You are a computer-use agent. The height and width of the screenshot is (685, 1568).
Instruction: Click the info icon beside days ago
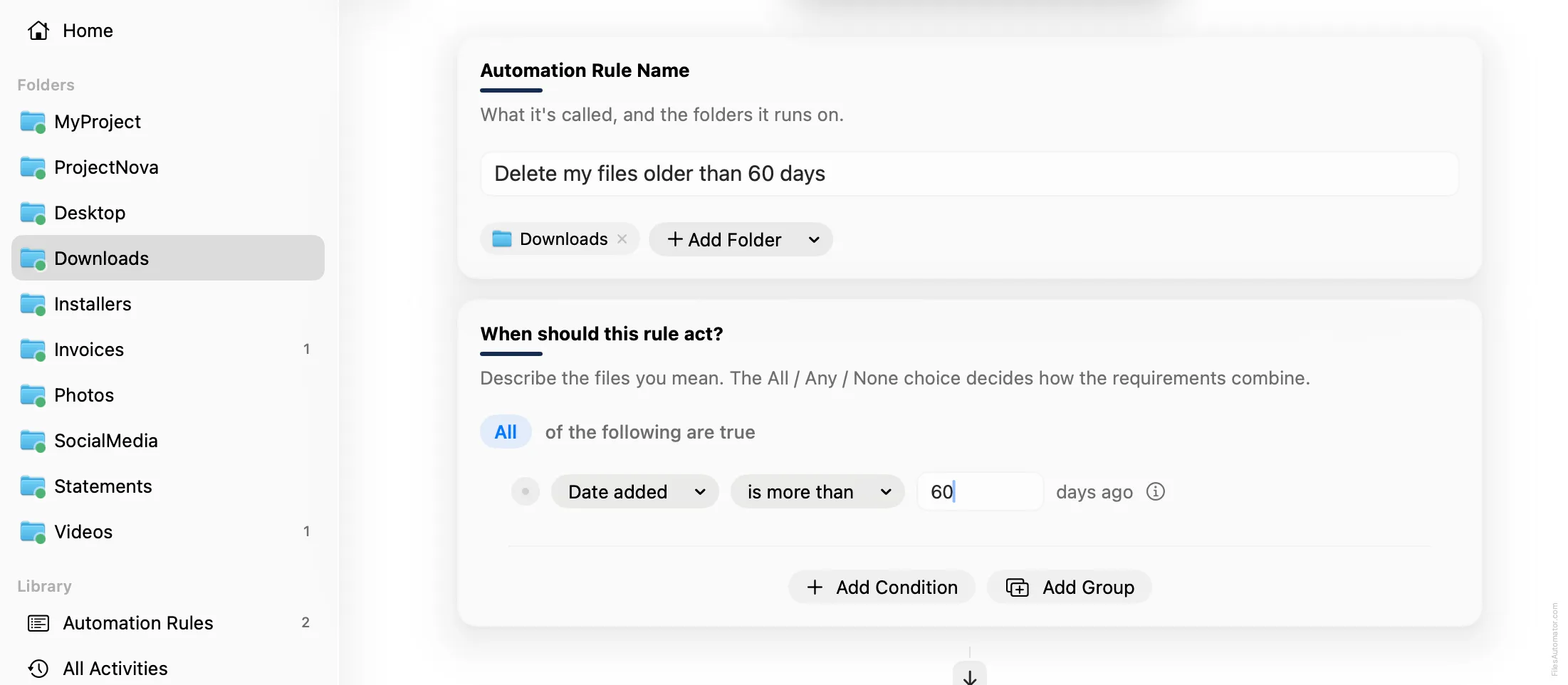point(1155,491)
